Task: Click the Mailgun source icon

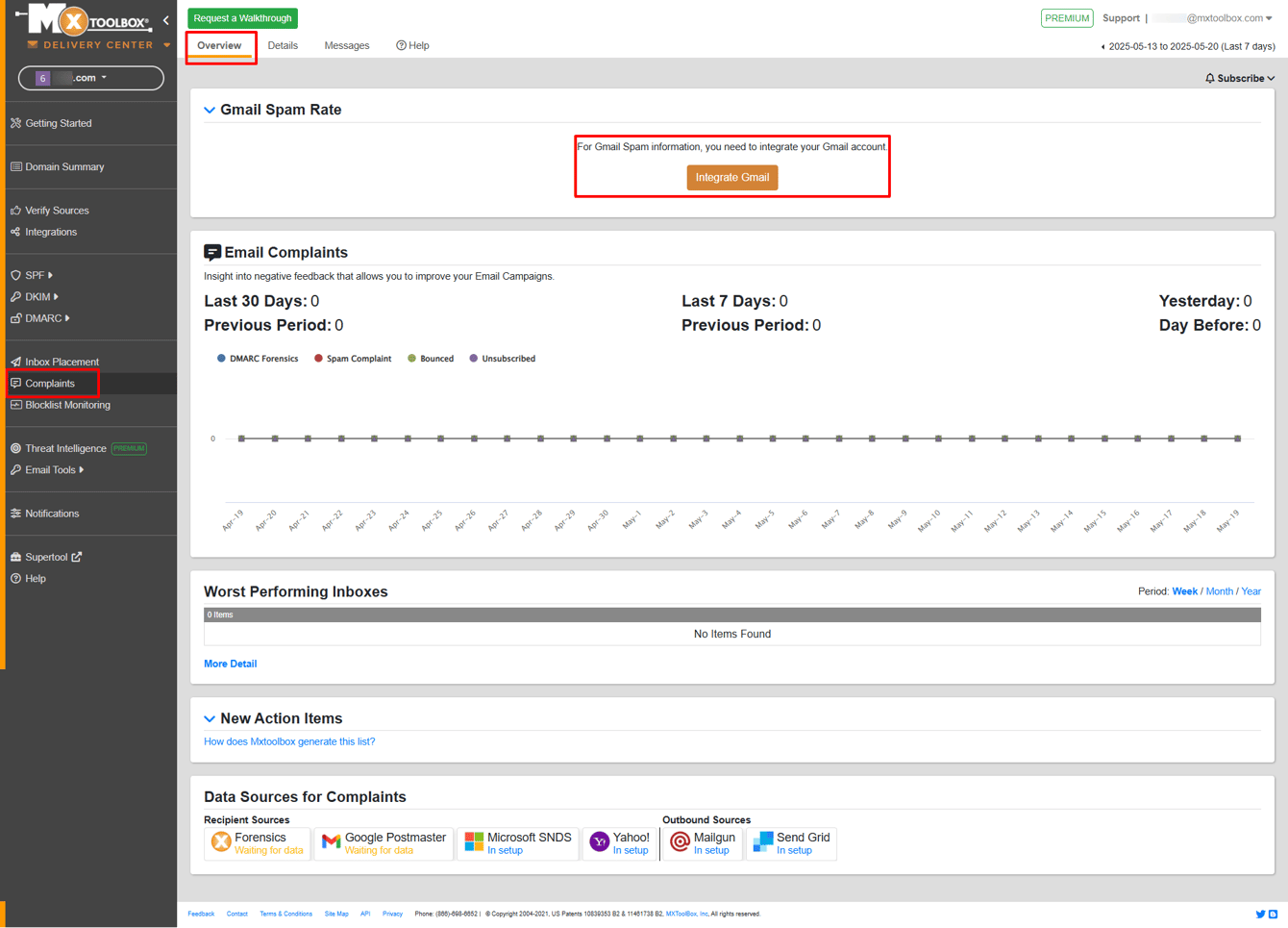Action: click(x=680, y=842)
